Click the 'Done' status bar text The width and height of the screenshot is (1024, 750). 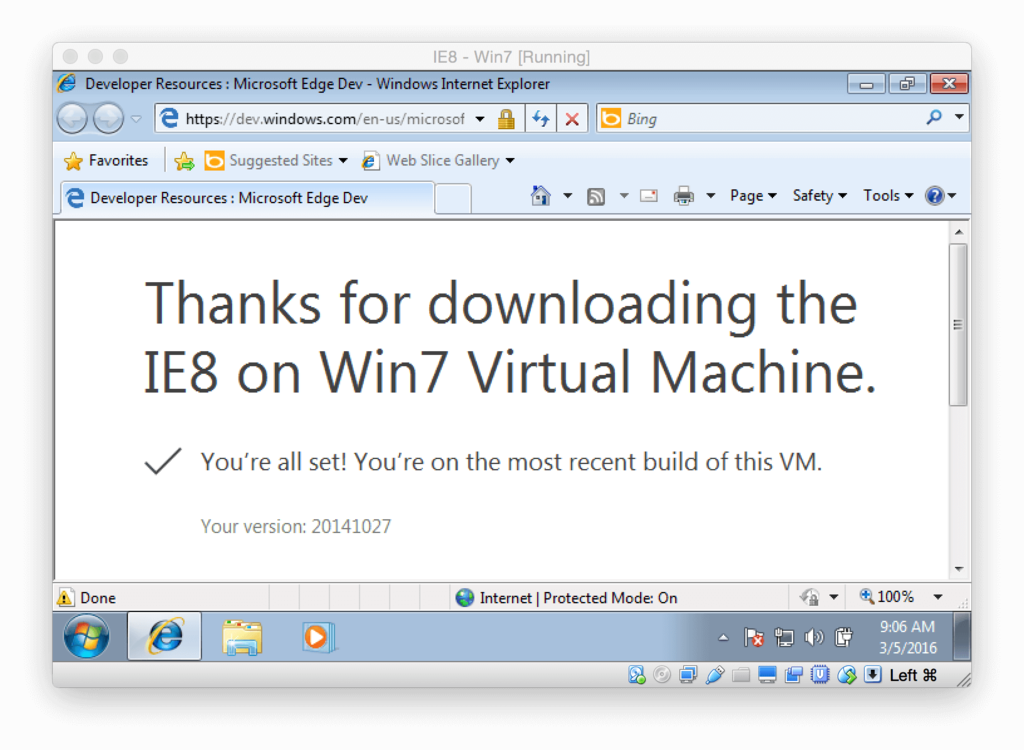(x=98, y=598)
